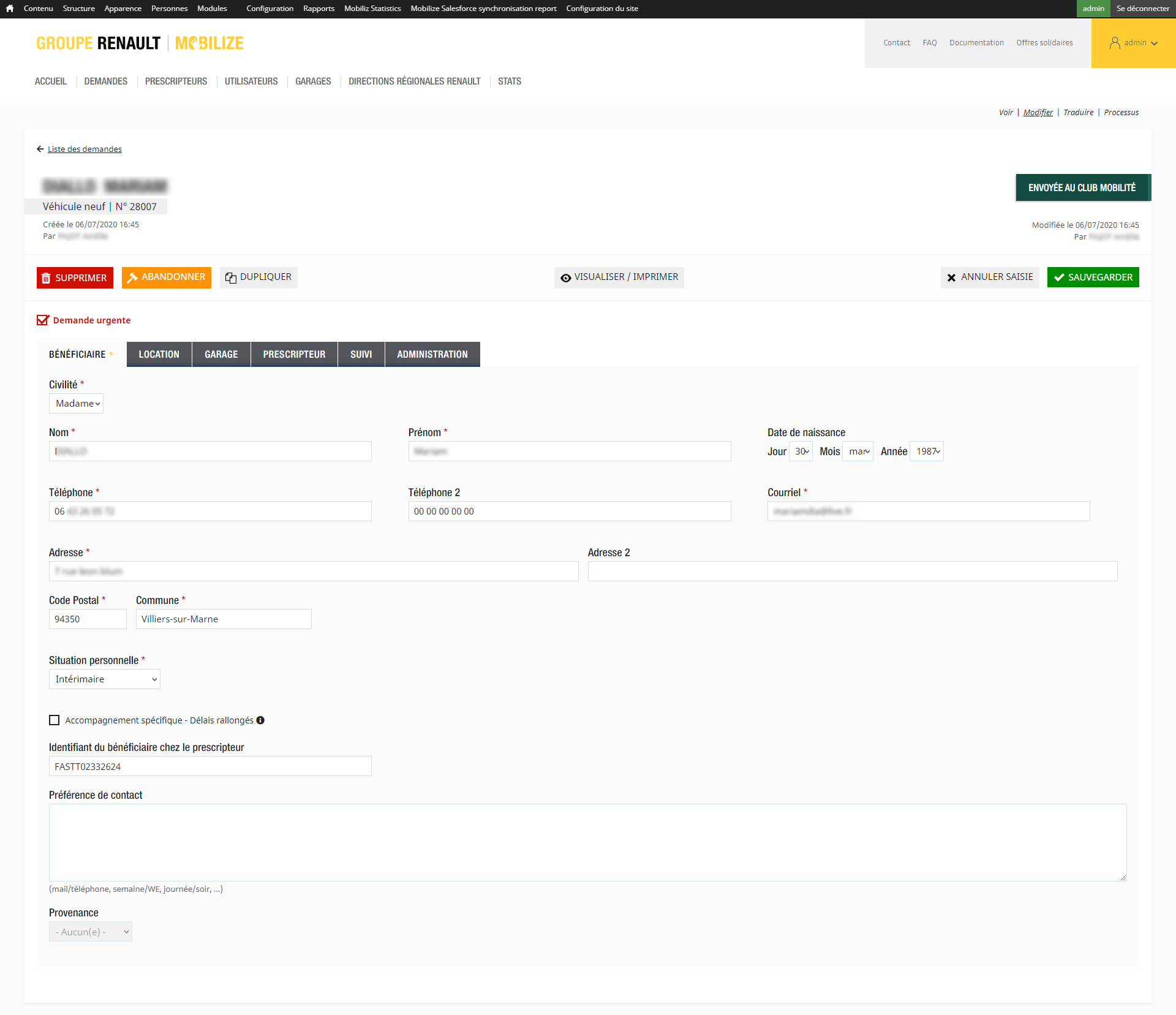The width and height of the screenshot is (1176, 1015).
Task: Enable Accompagnement spécifique checkbox
Action: point(55,720)
